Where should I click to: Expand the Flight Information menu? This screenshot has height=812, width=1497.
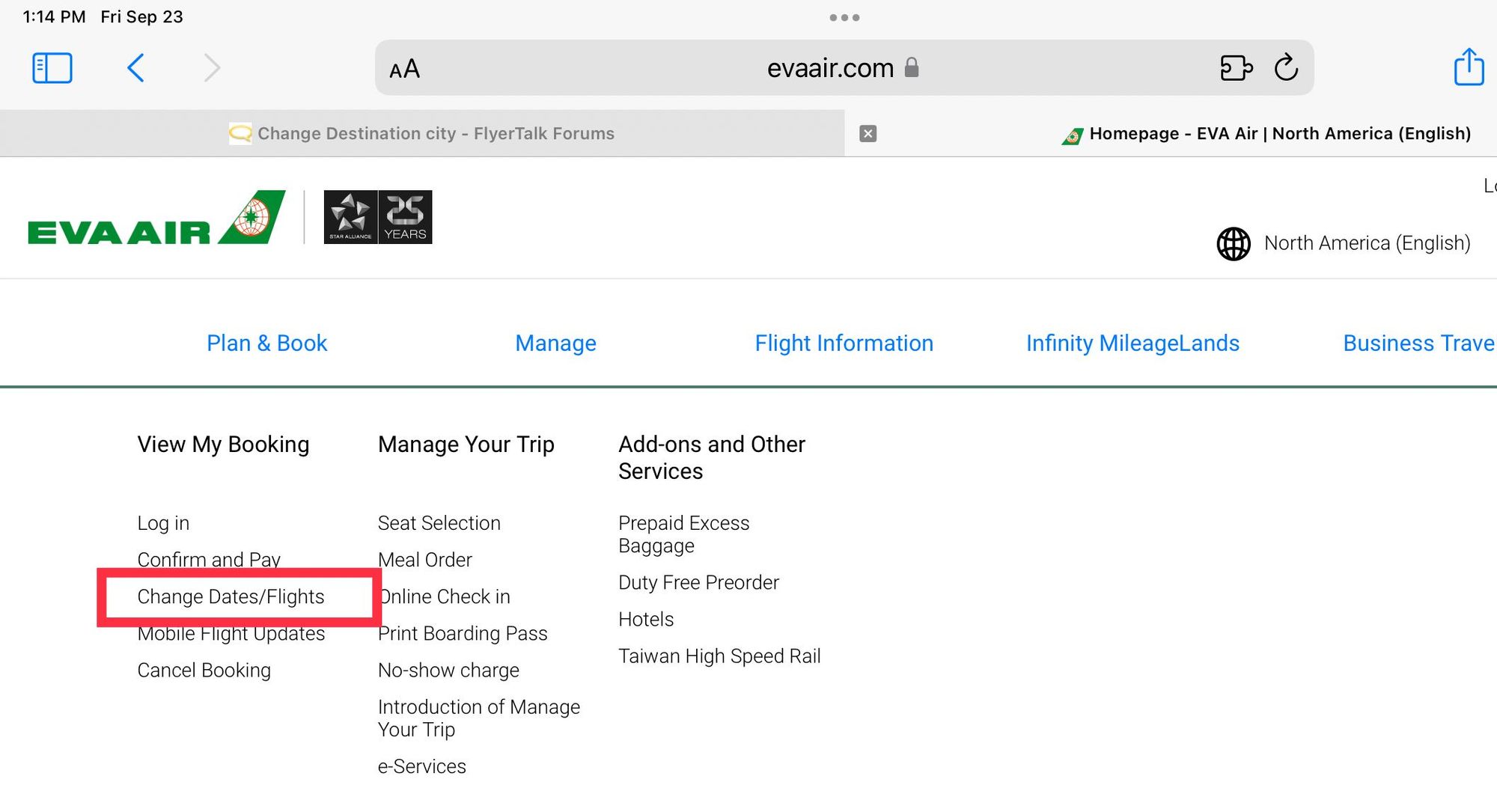[844, 344]
